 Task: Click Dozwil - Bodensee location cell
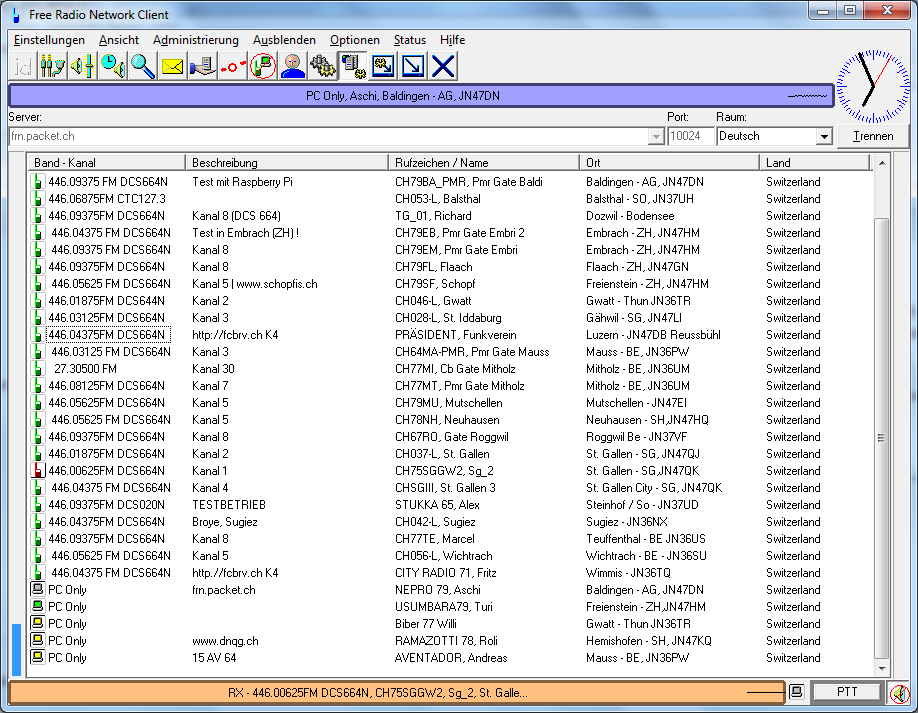[630, 215]
